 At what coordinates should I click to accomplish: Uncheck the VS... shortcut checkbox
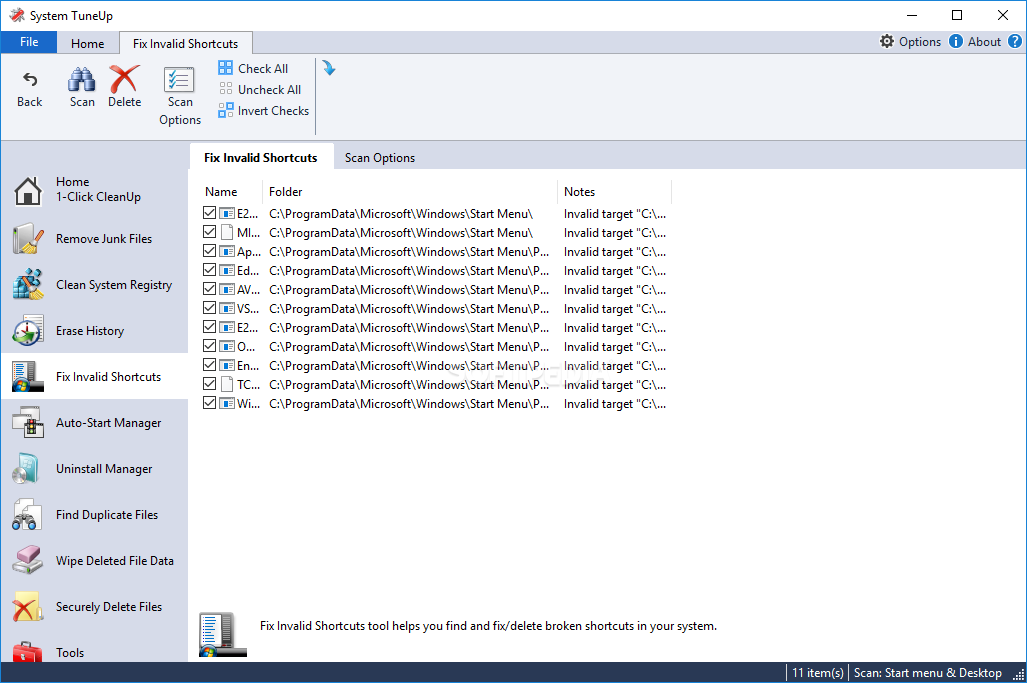[210, 308]
